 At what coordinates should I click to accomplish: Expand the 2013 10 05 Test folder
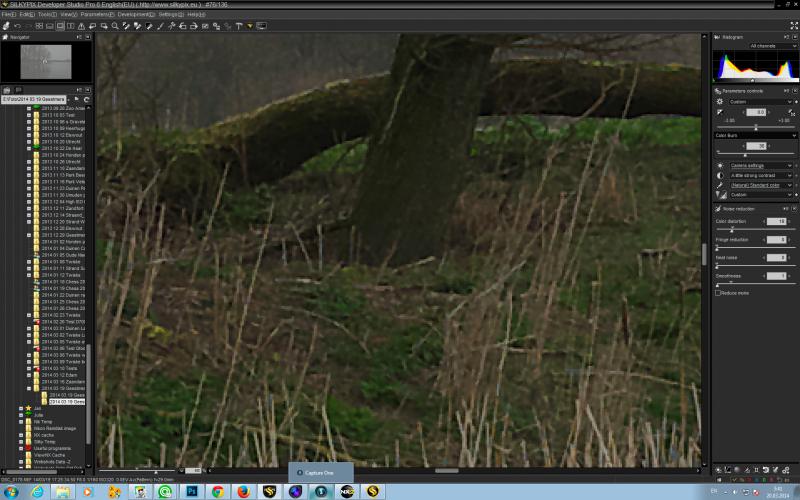[29, 115]
